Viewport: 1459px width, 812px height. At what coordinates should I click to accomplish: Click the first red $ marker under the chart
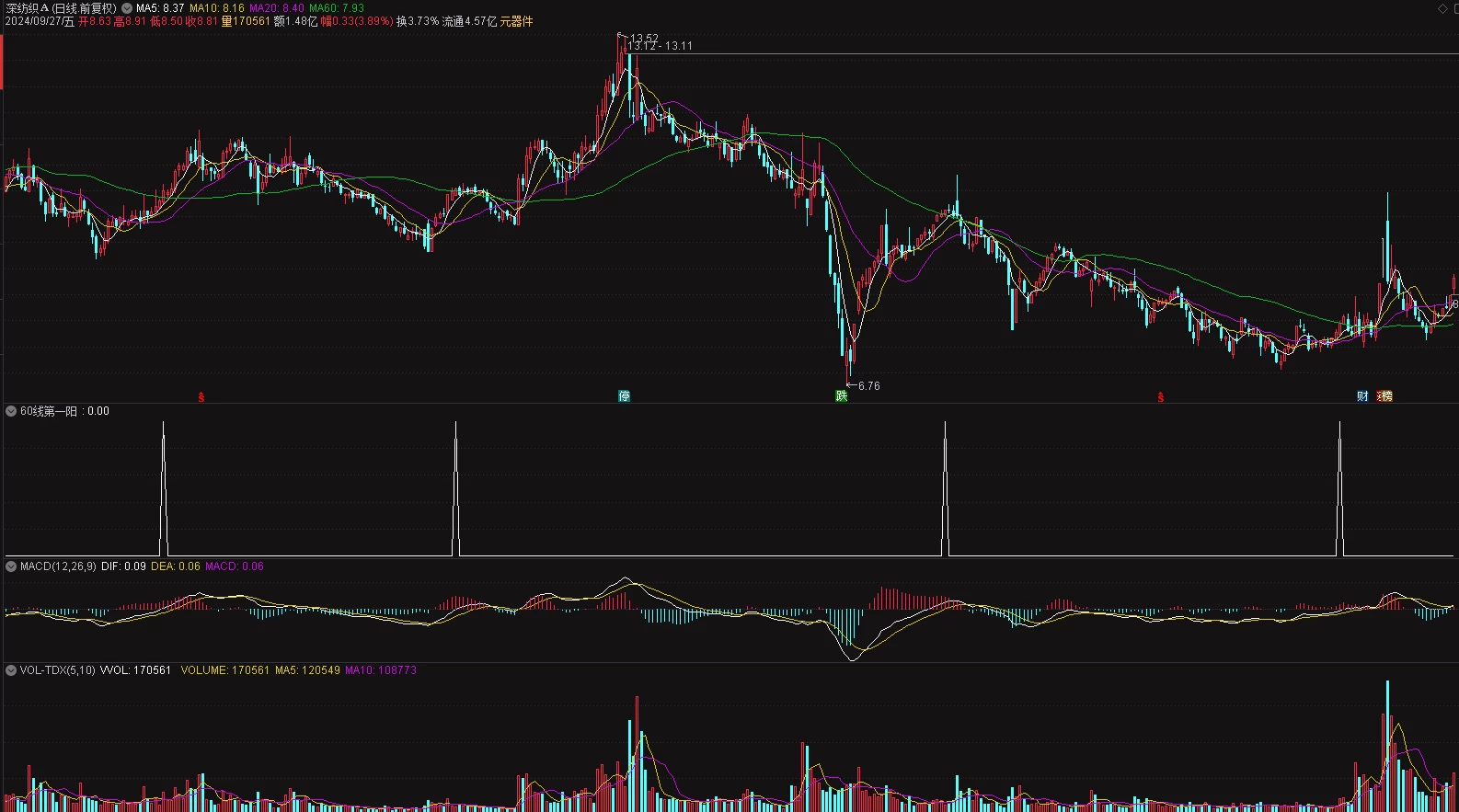coord(201,397)
